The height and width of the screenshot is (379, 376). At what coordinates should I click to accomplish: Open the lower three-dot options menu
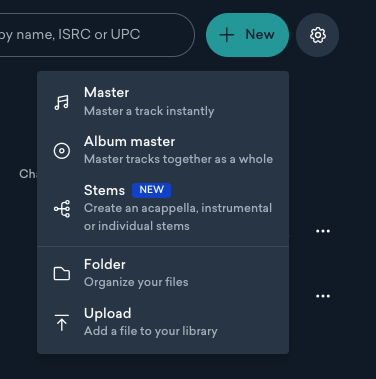click(x=323, y=296)
